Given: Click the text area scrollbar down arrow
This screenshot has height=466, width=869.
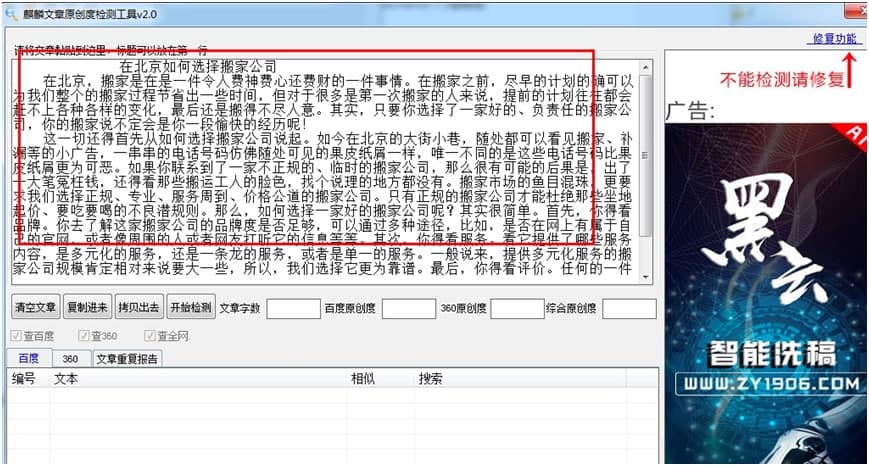Looking at the screenshot, I should click(645, 276).
